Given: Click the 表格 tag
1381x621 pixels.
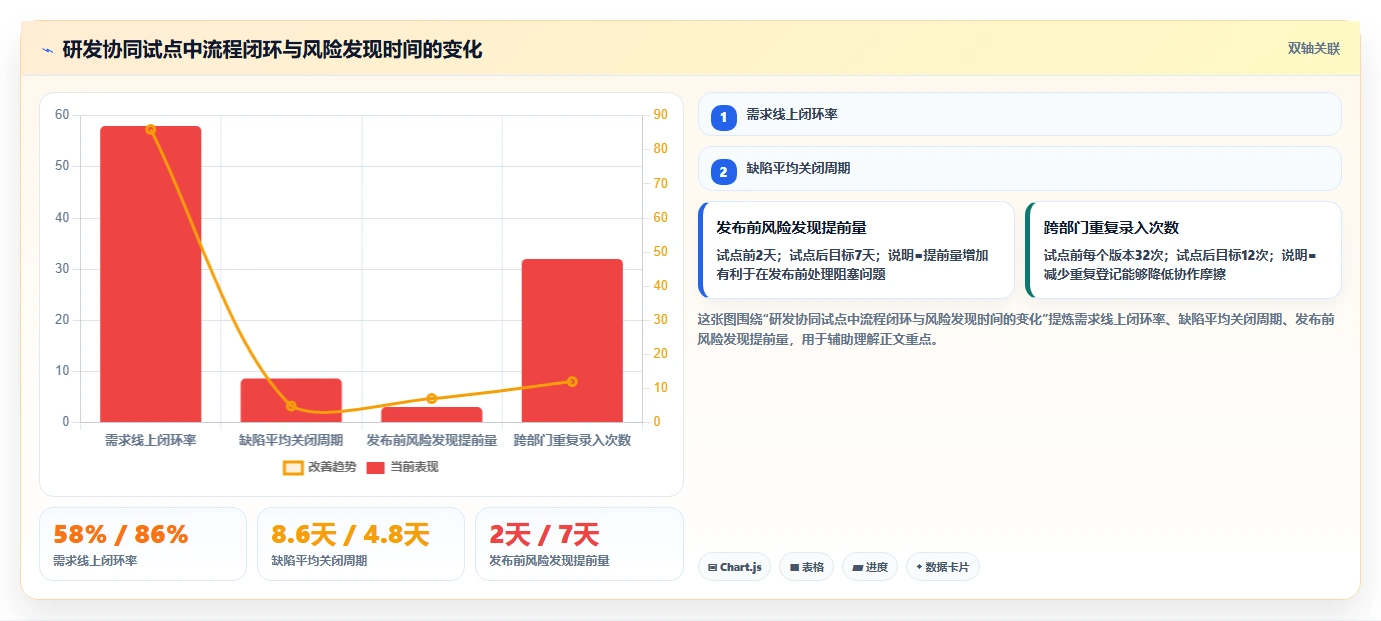Looking at the screenshot, I should click(x=806, y=567).
